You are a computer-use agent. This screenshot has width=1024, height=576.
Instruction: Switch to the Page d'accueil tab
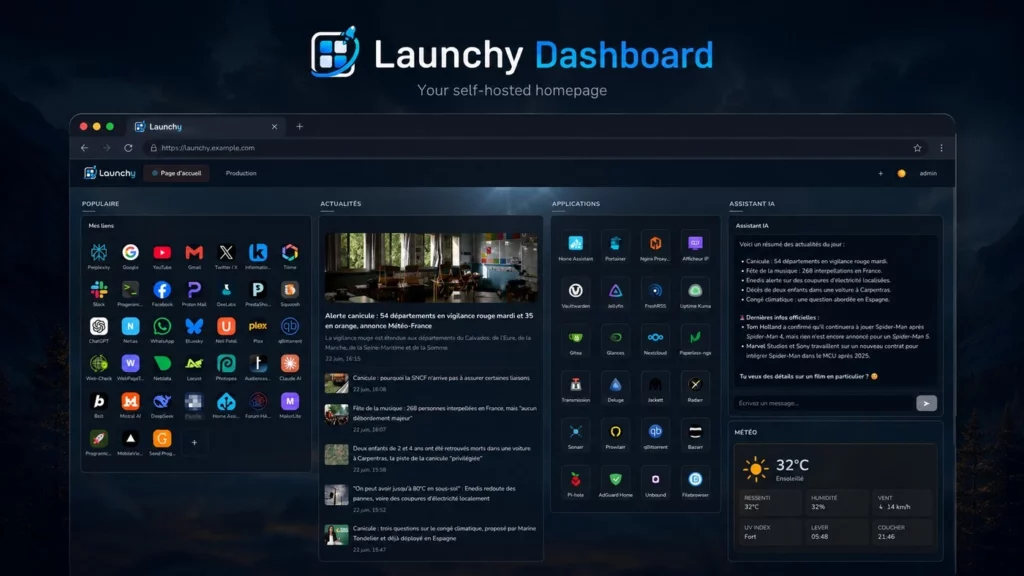click(176, 173)
